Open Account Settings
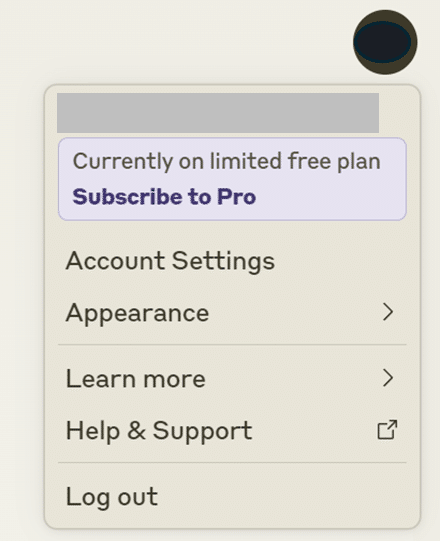The image size is (440, 541). click(x=232, y=261)
